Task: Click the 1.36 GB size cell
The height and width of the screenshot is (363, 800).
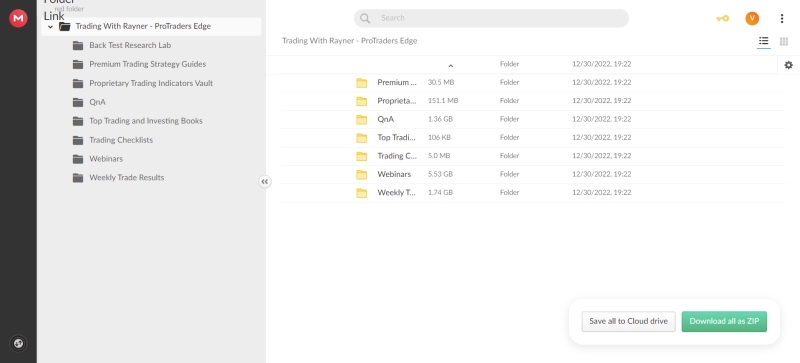Action: point(440,119)
